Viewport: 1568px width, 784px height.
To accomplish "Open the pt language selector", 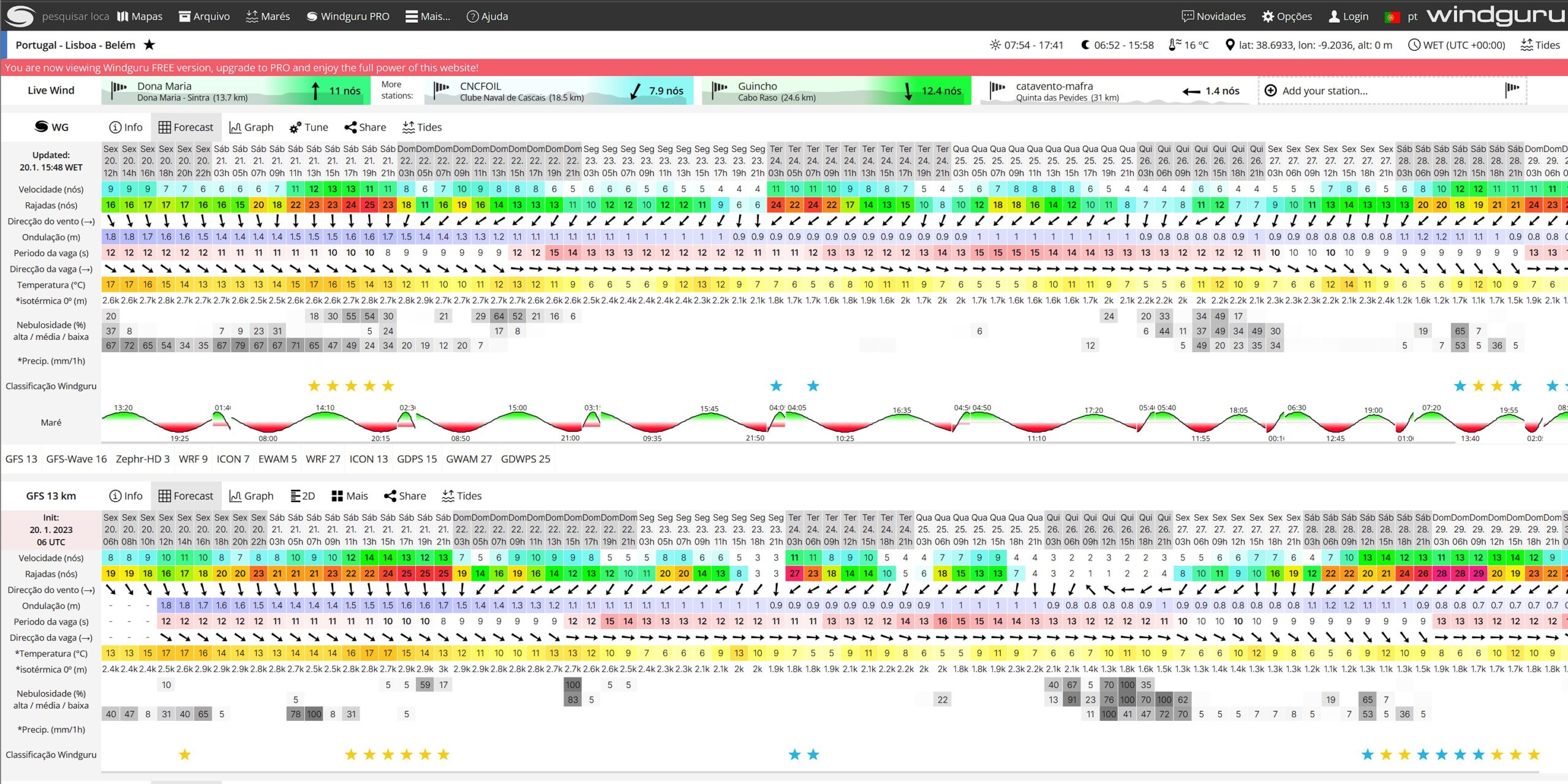I will pos(1412,17).
